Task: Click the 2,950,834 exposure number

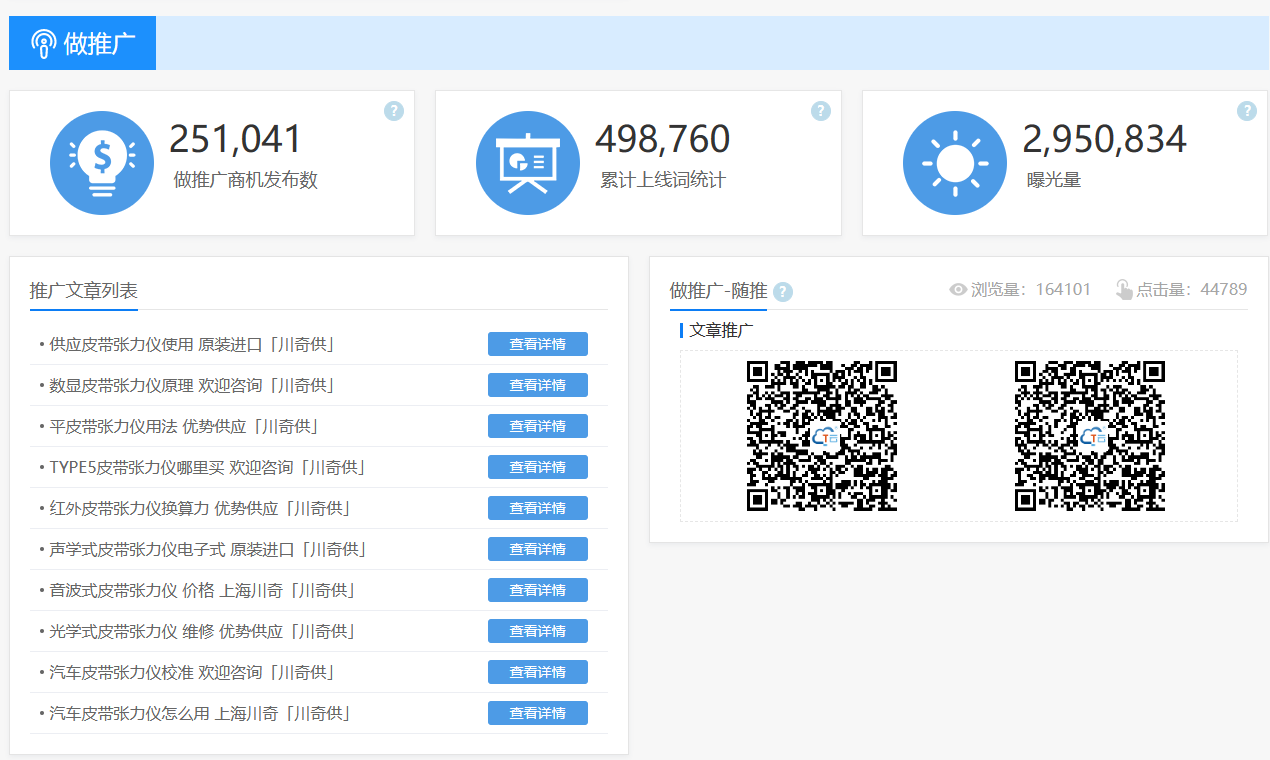Action: [1104, 139]
